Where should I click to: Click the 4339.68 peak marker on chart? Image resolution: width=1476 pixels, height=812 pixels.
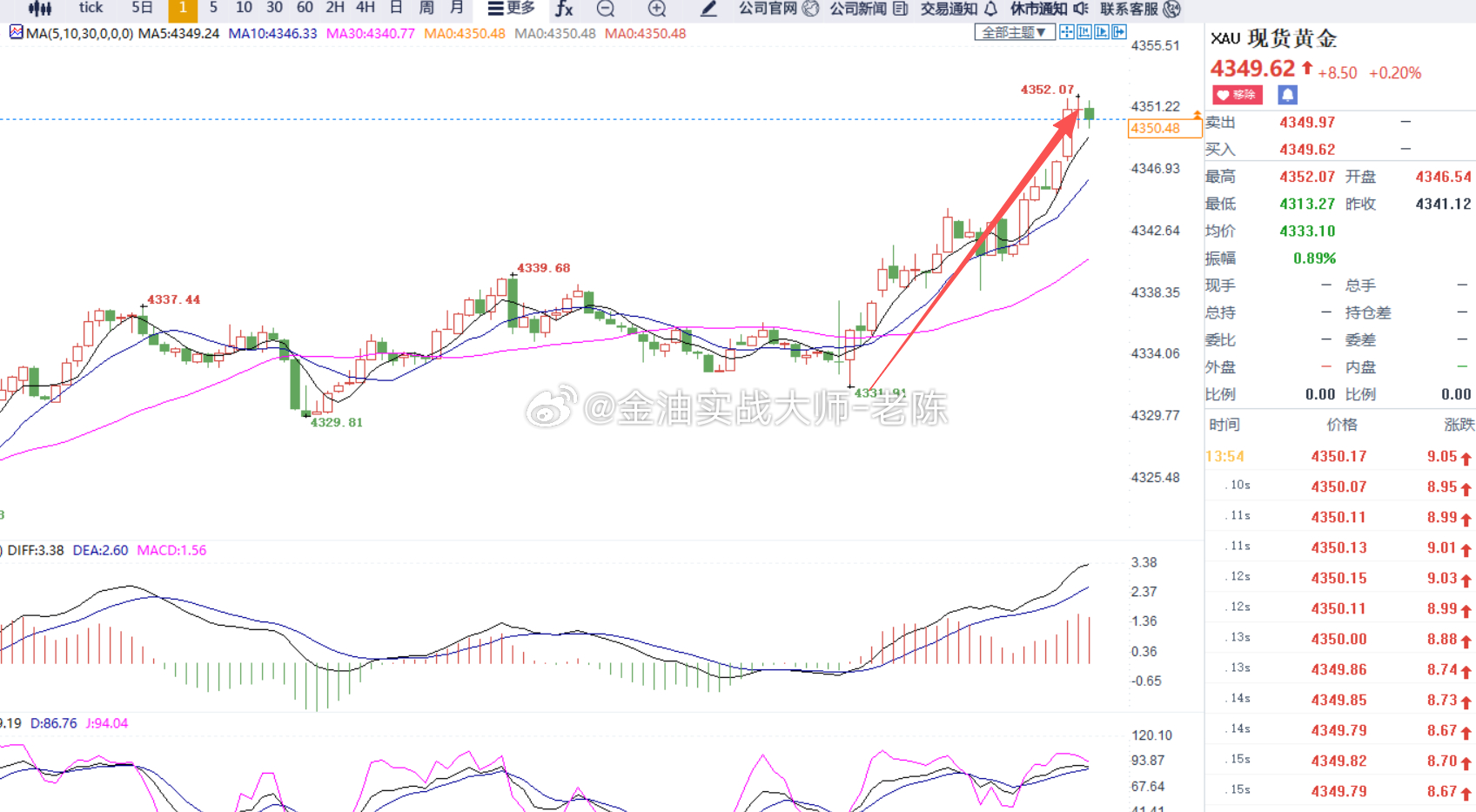point(543,268)
